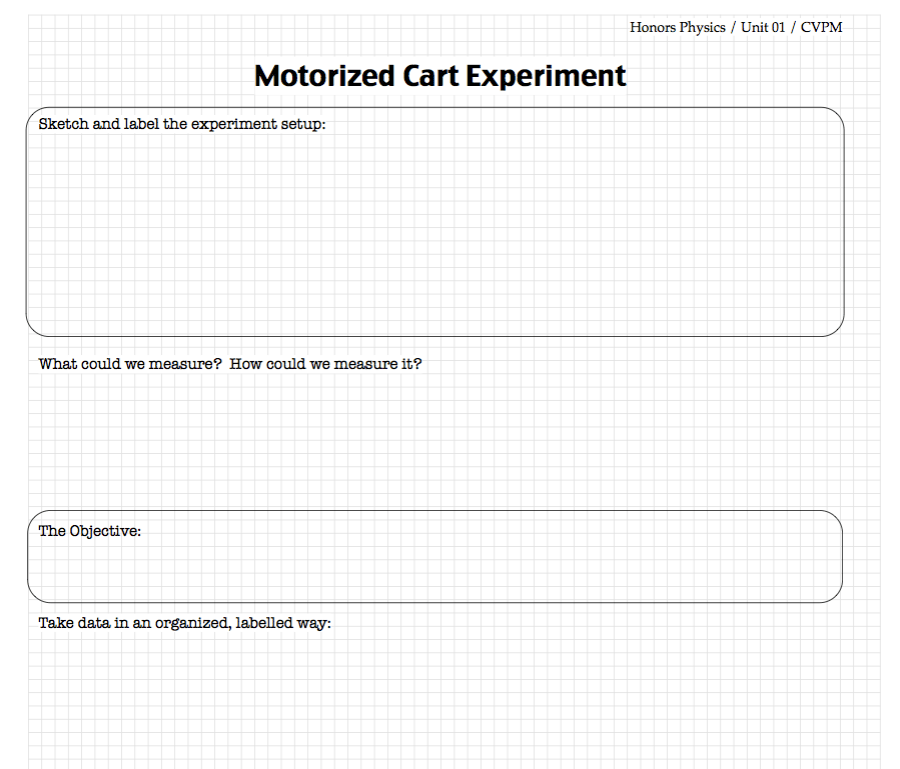The height and width of the screenshot is (769, 900).
Task: Click the 'Motorized Cart Experiment' title
Action: [x=440, y=76]
